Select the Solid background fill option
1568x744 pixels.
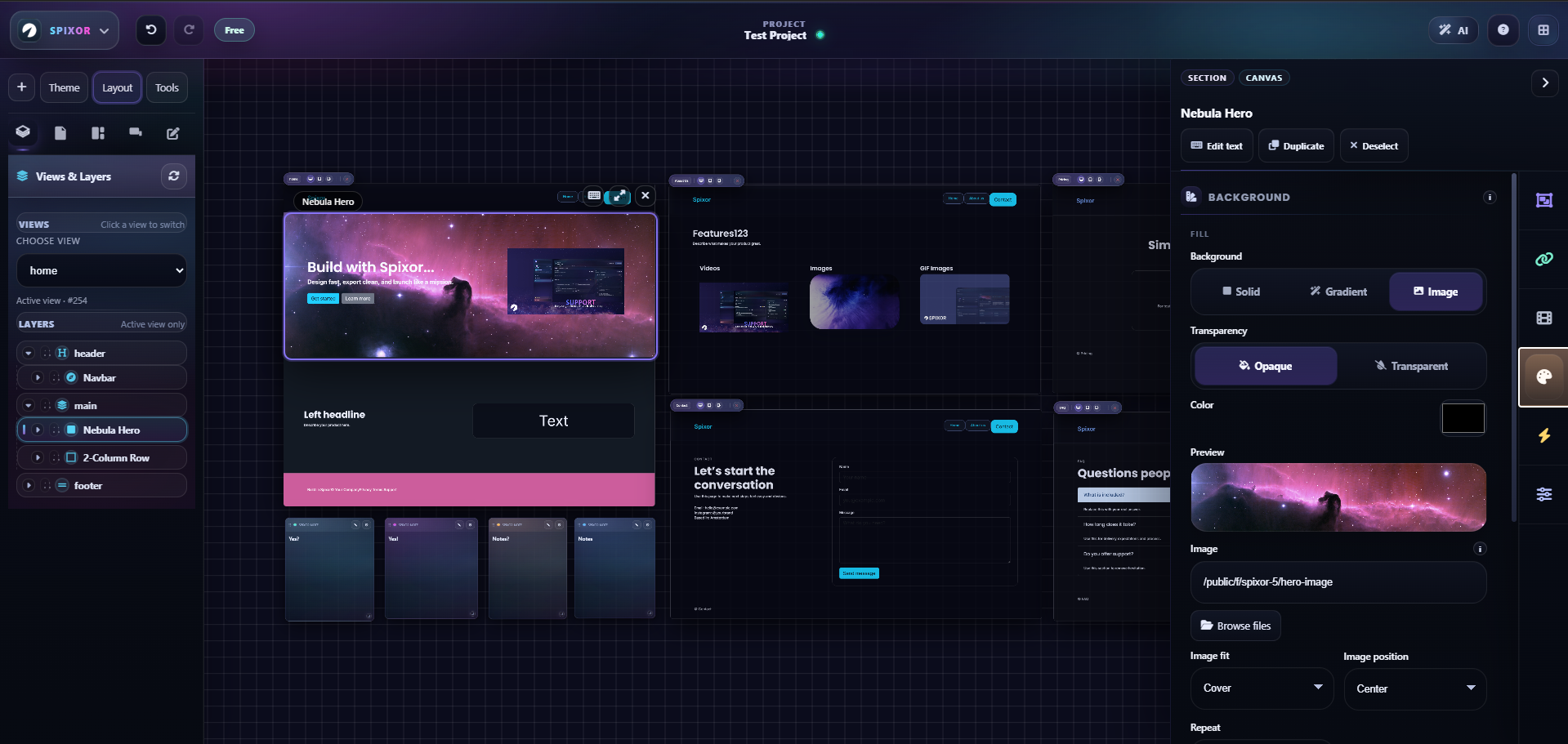pos(1241,292)
